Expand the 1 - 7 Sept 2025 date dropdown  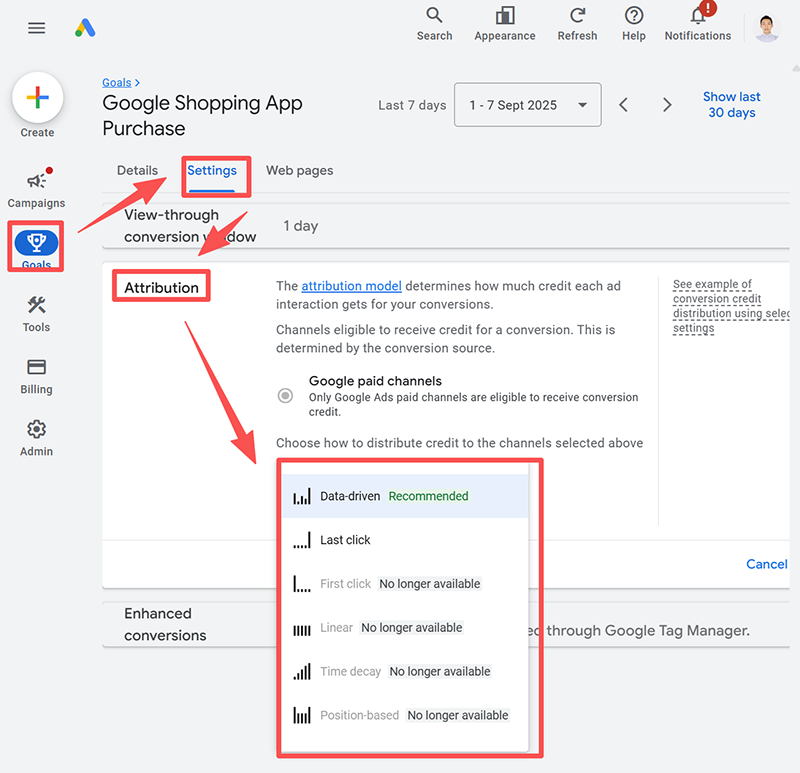click(527, 105)
